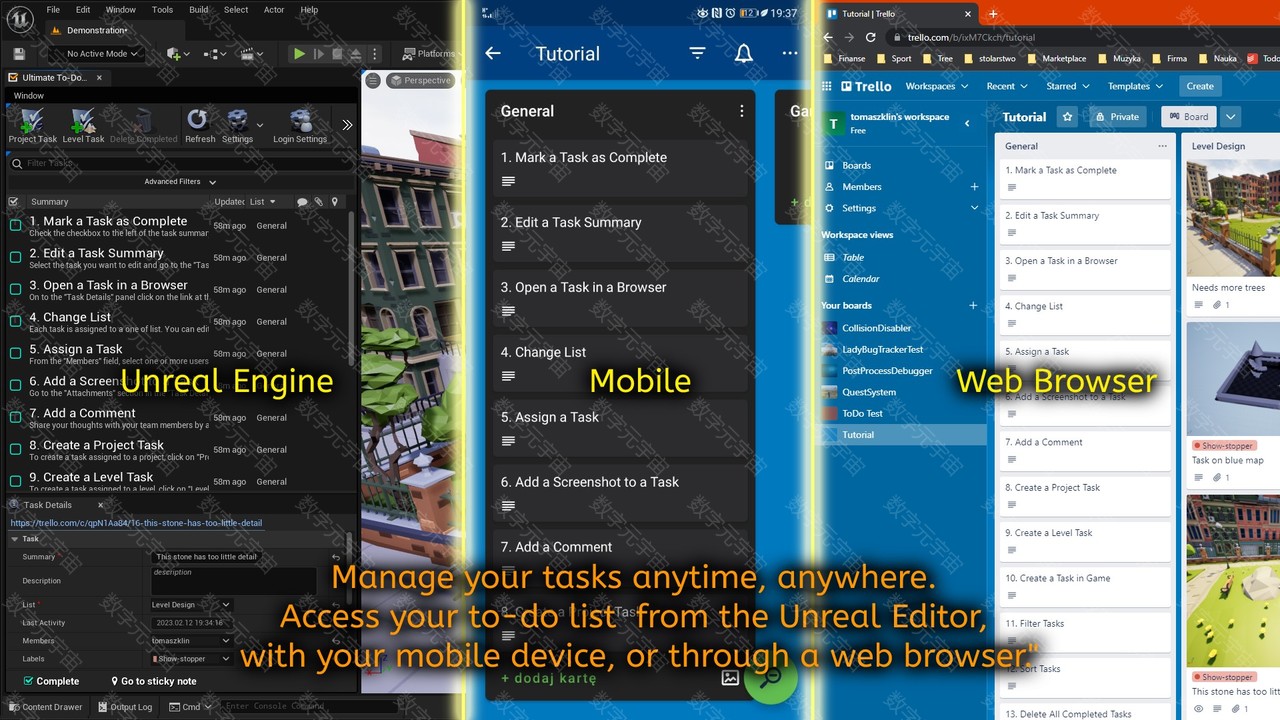Star the Tutorial board in Trello
1280x720 pixels.
(x=1067, y=117)
